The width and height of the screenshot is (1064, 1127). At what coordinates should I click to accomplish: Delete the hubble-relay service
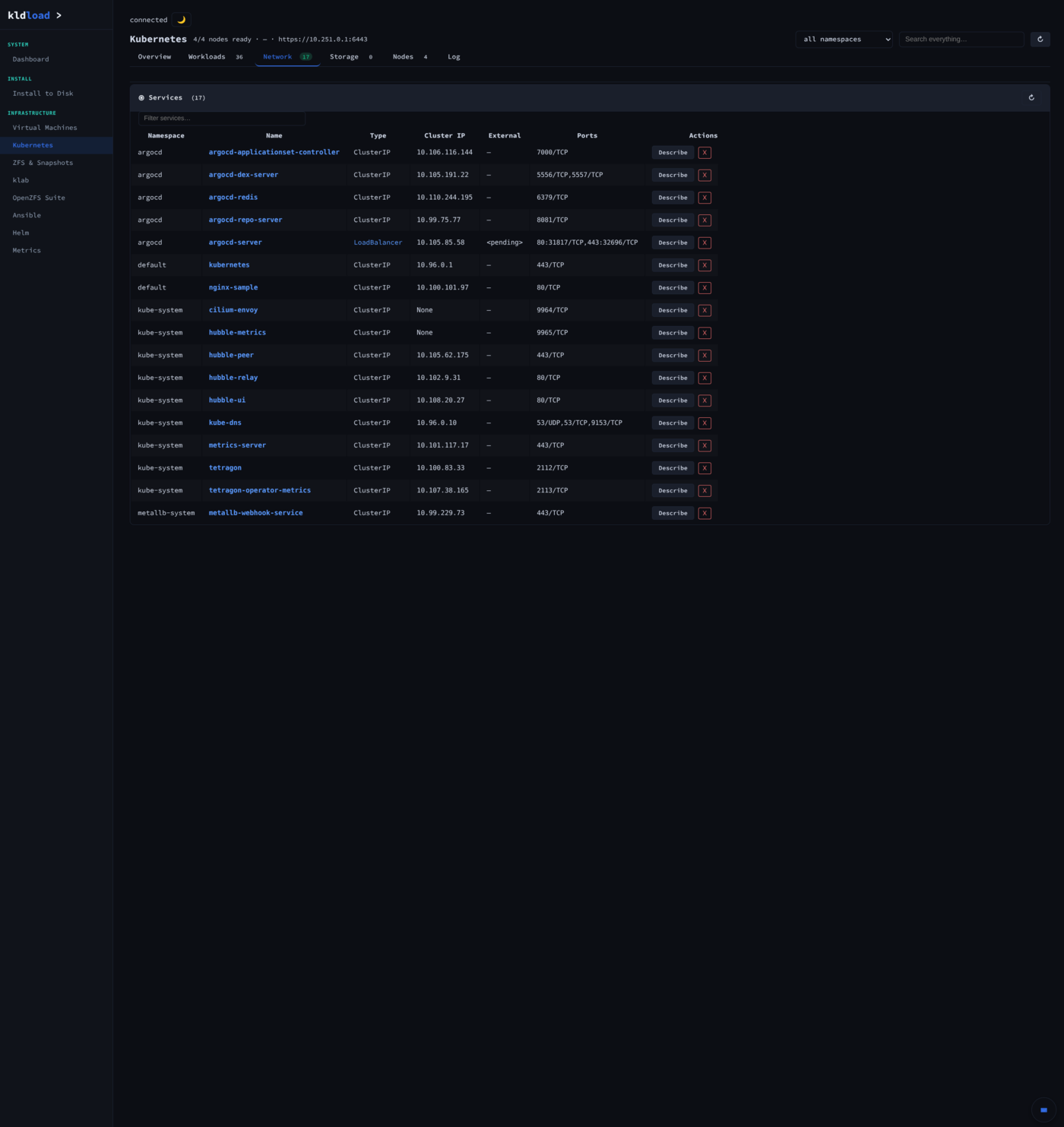[x=705, y=378]
